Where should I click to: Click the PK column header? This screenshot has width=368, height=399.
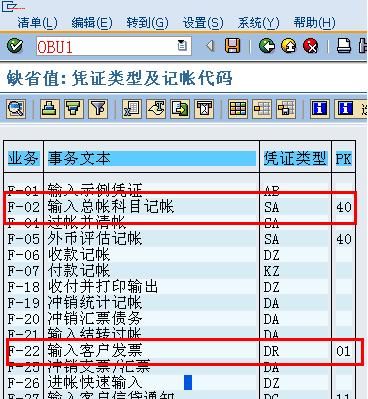click(x=343, y=158)
